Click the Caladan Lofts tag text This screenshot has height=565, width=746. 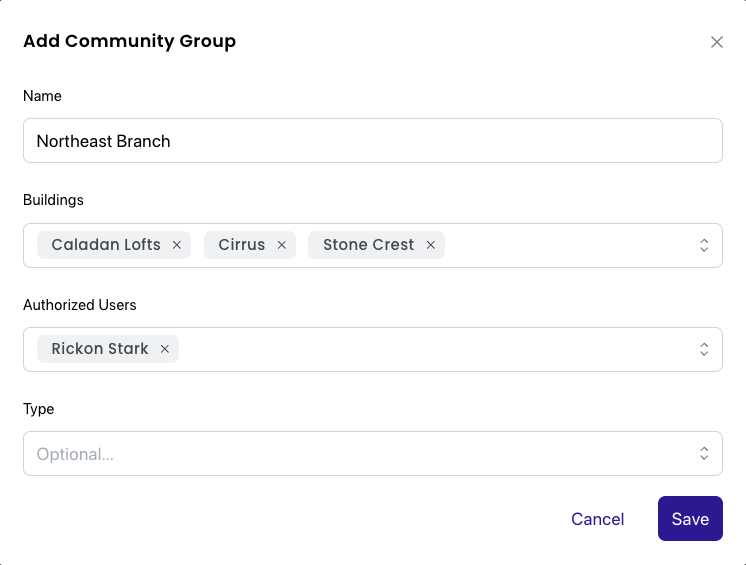point(106,244)
